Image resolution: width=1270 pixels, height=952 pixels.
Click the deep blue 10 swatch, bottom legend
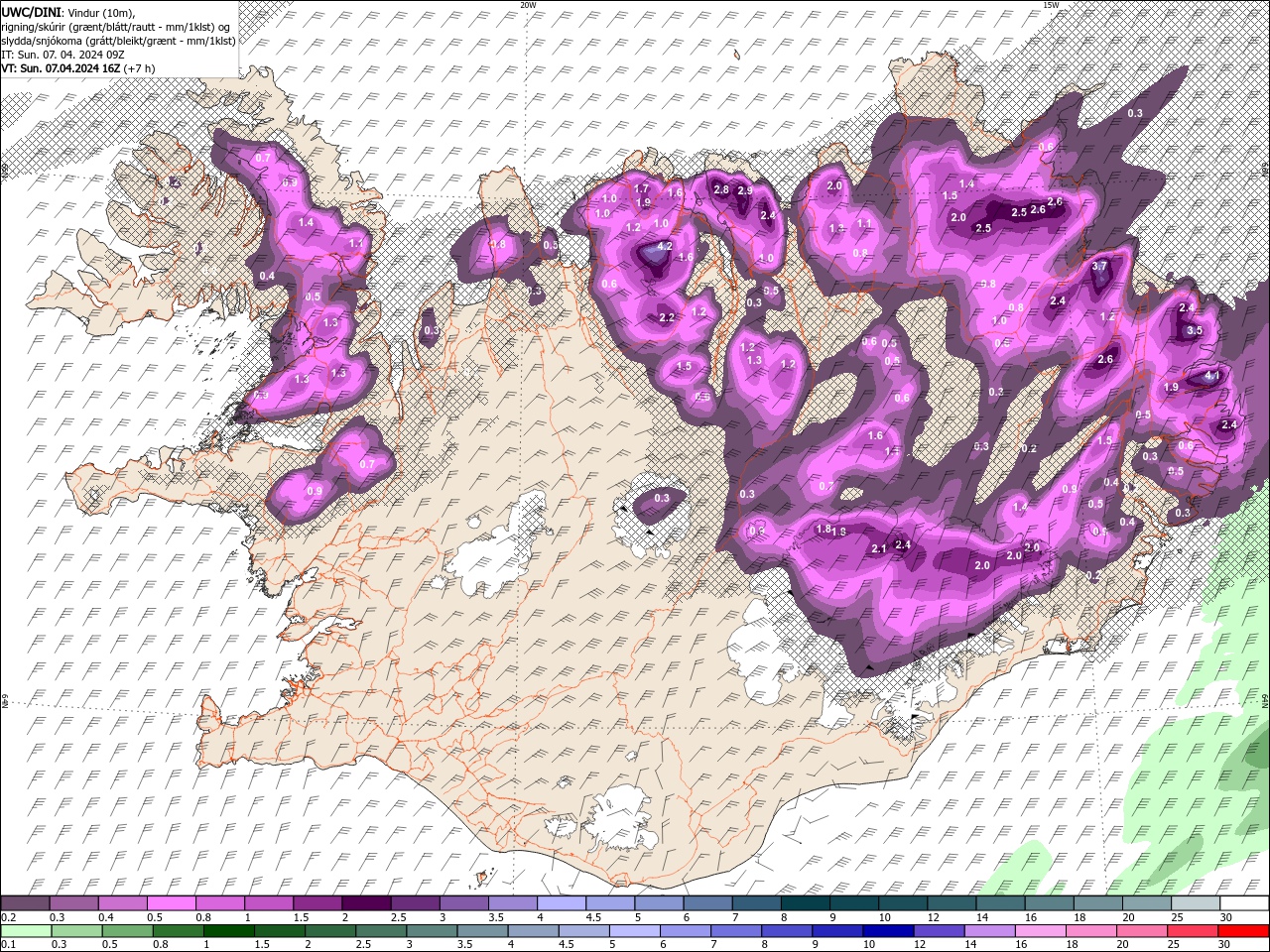[x=888, y=930]
